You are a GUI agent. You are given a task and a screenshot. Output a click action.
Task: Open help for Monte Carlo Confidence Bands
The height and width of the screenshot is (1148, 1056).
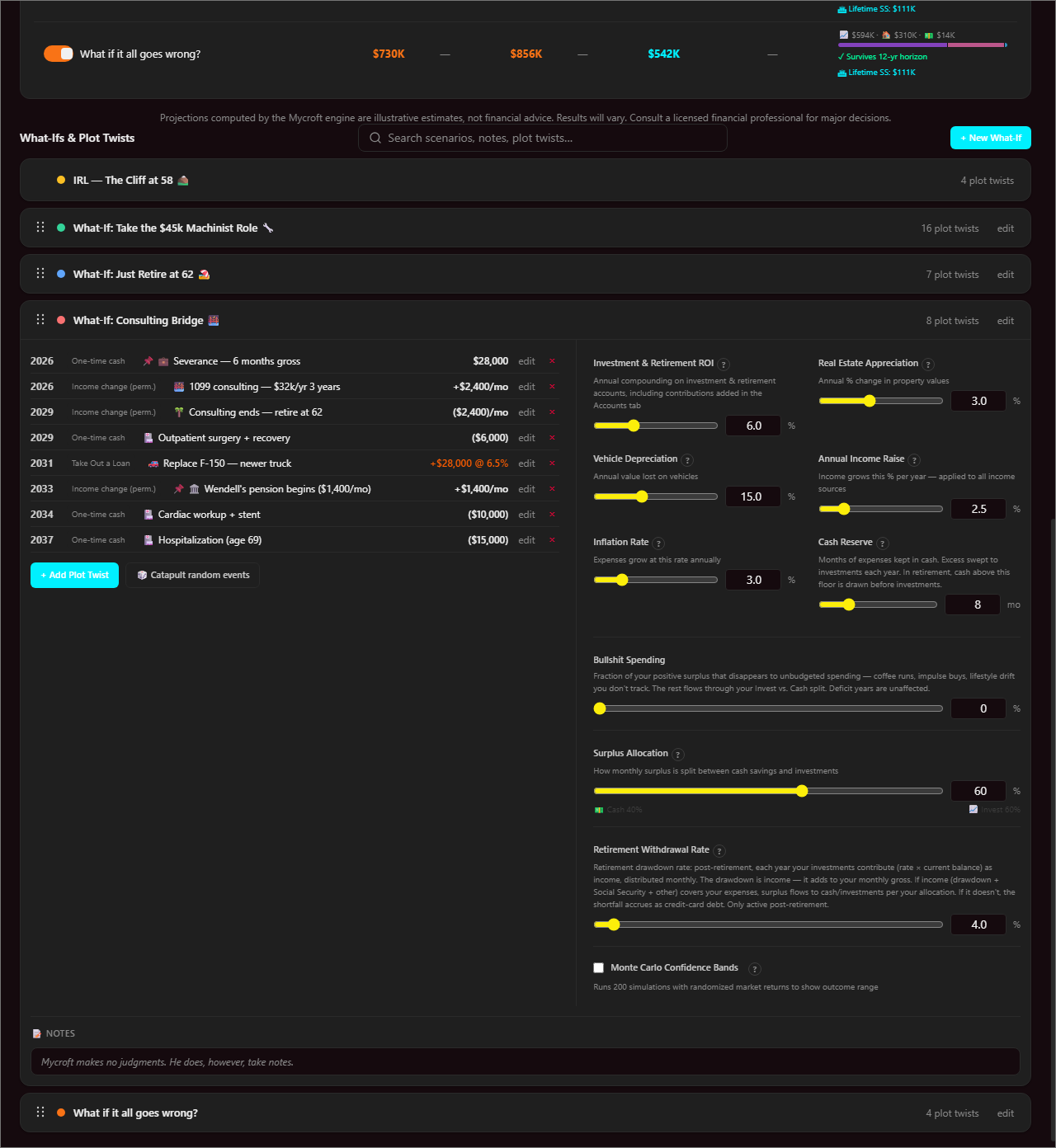click(755, 969)
